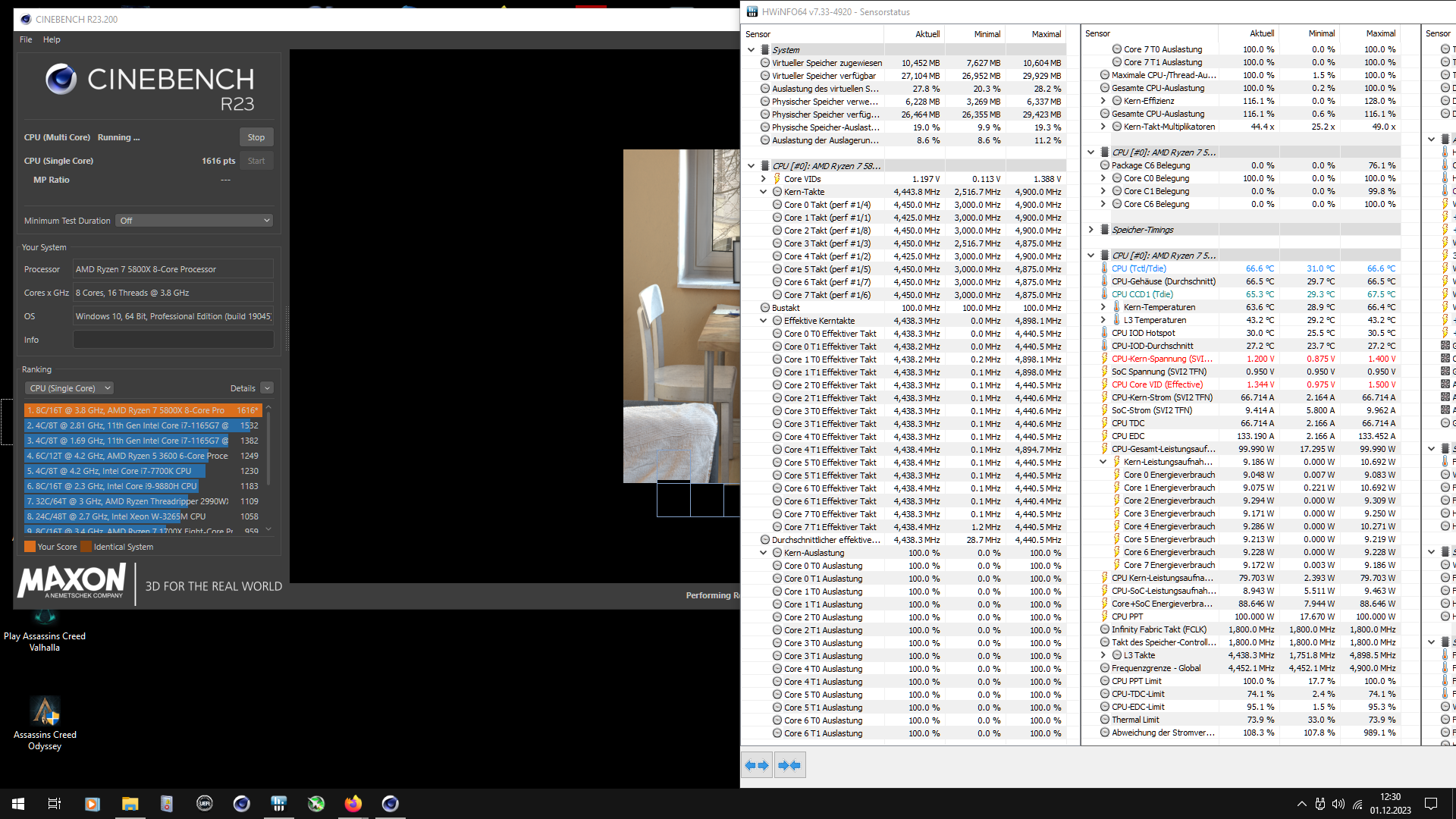Open File Explorer from the taskbar
1456x819 pixels.
pyautogui.click(x=130, y=804)
